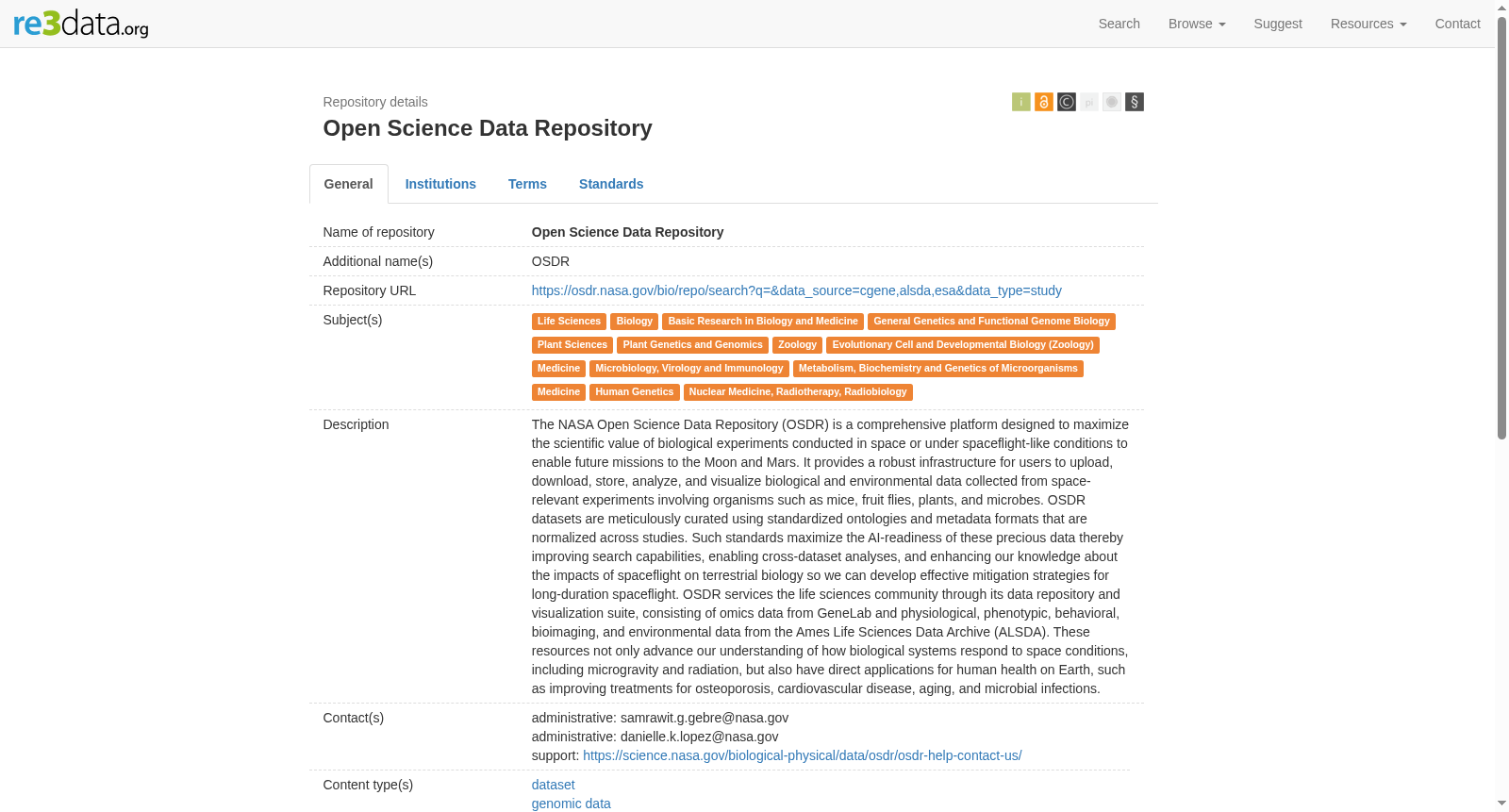Open the Resources dropdown menu

pyautogui.click(x=1368, y=24)
